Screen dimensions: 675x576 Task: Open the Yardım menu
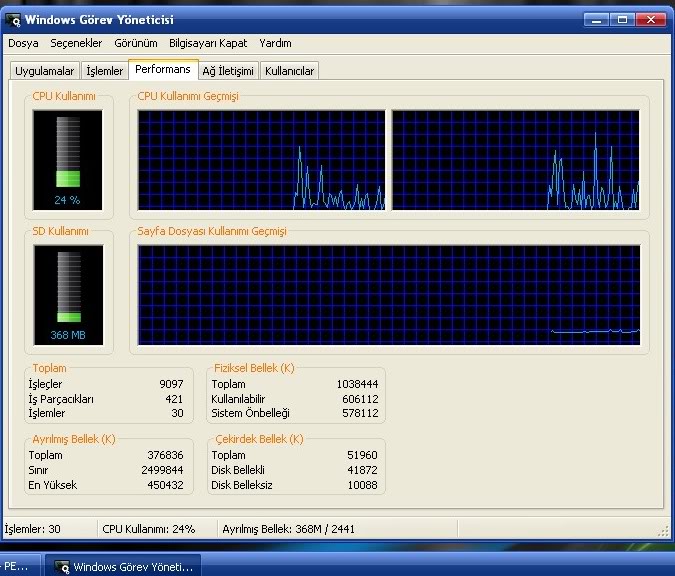tap(275, 43)
